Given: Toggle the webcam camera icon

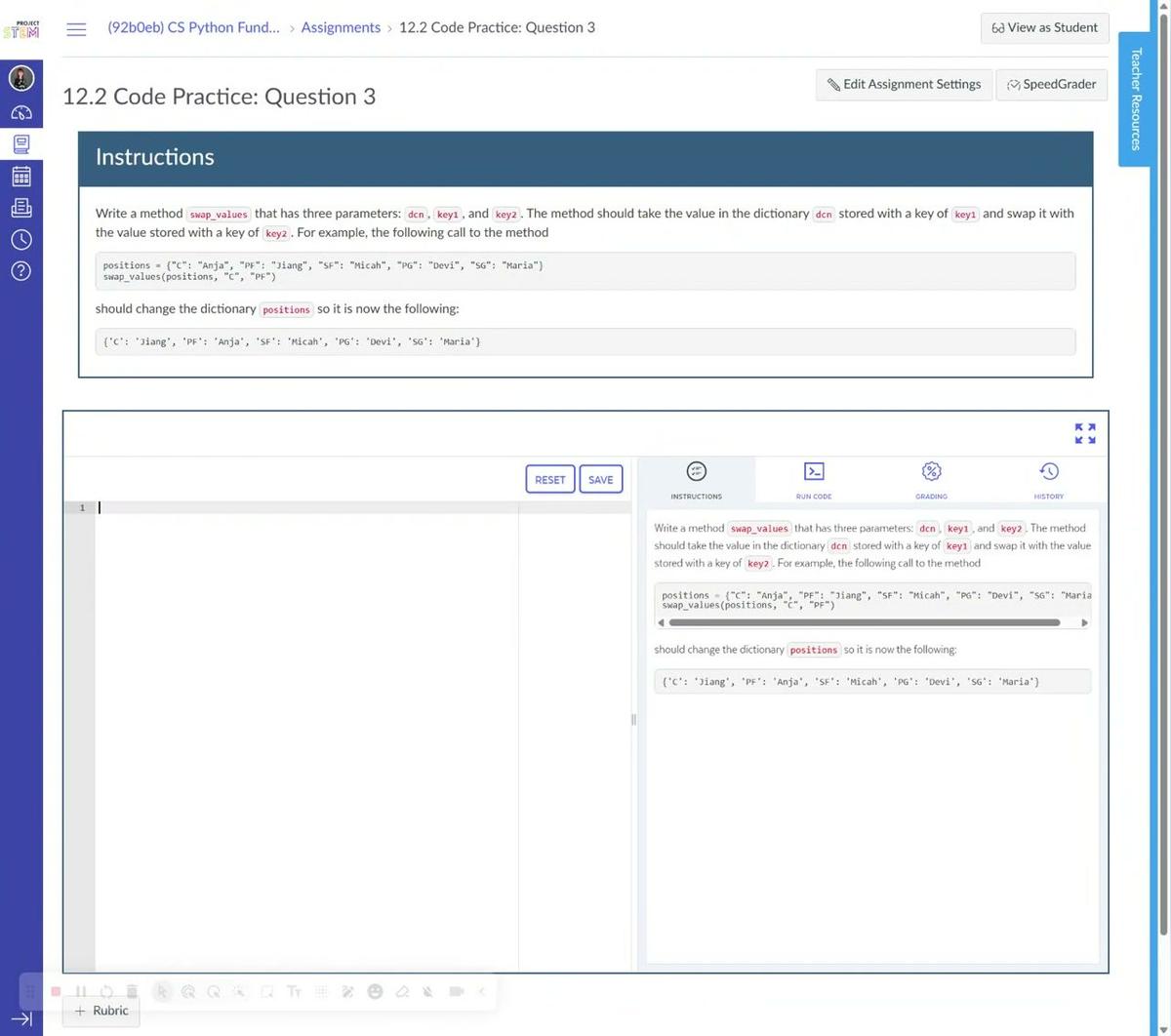Looking at the screenshot, I should point(456,992).
